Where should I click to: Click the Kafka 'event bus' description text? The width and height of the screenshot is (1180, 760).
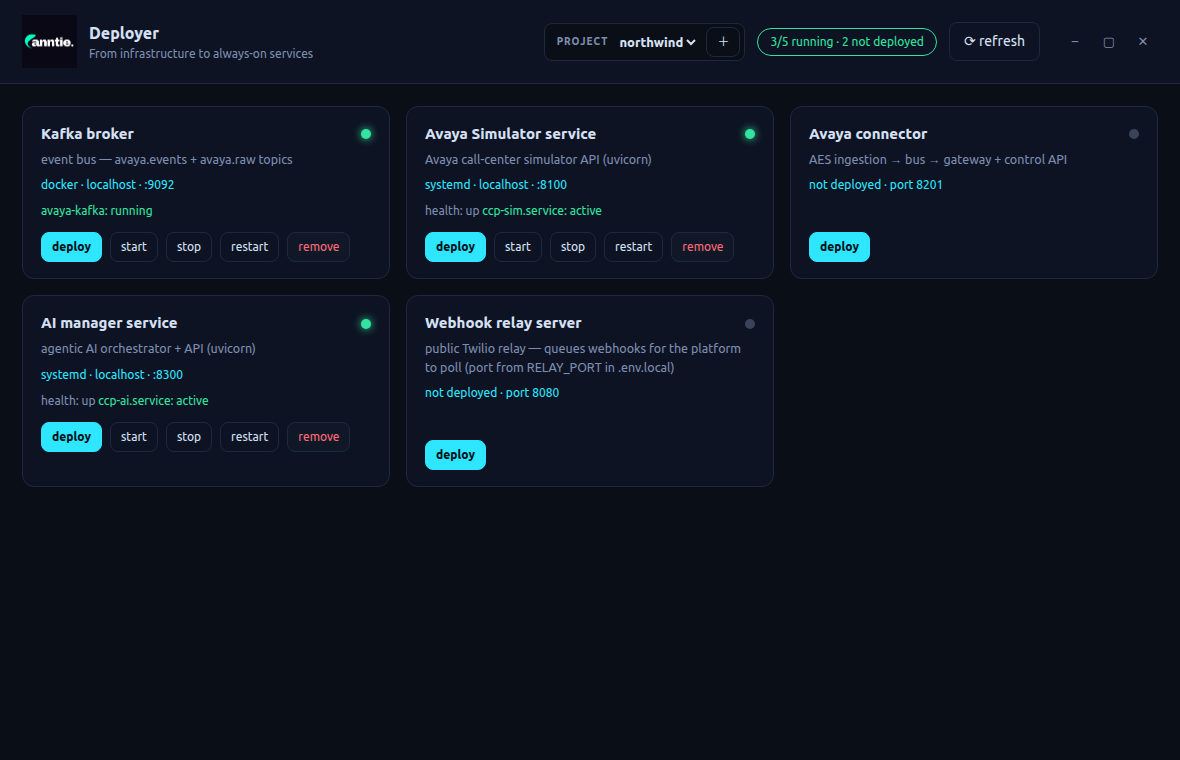(166, 160)
